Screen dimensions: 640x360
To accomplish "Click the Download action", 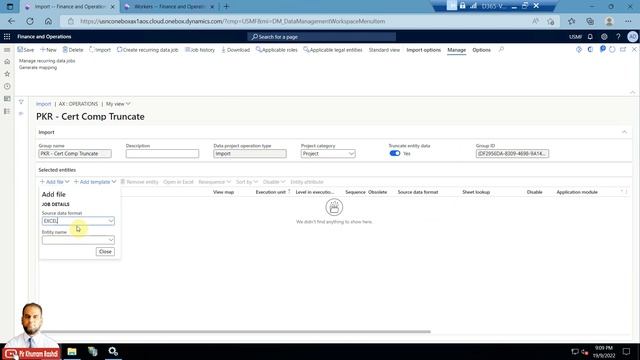I will click(x=236, y=50).
